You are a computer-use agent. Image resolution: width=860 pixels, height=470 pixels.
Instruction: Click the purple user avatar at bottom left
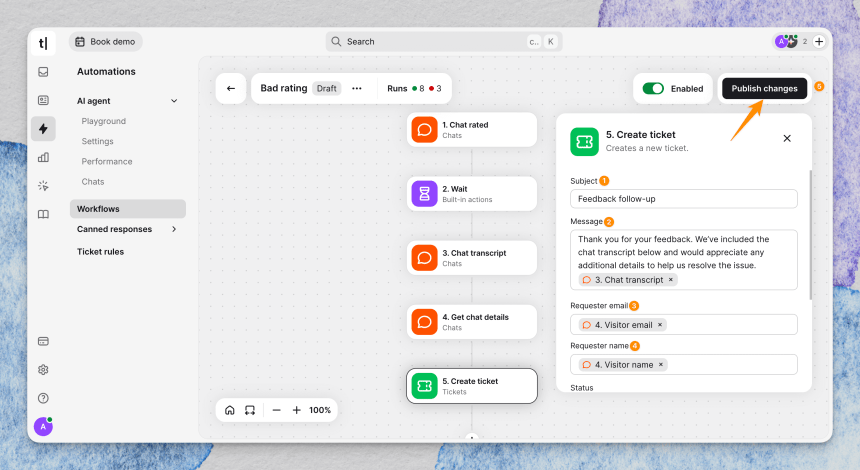click(43, 426)
